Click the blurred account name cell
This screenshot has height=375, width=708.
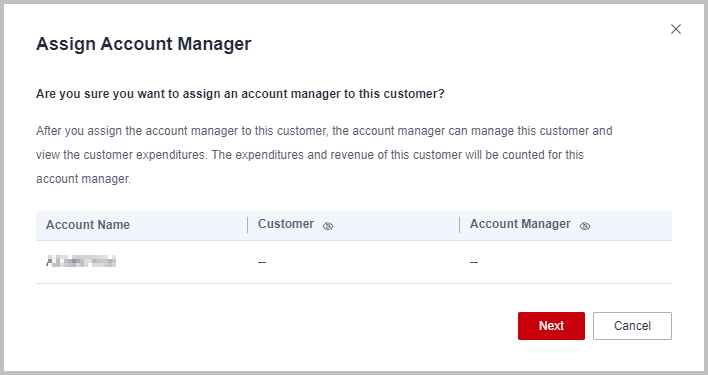coord(81,261)
